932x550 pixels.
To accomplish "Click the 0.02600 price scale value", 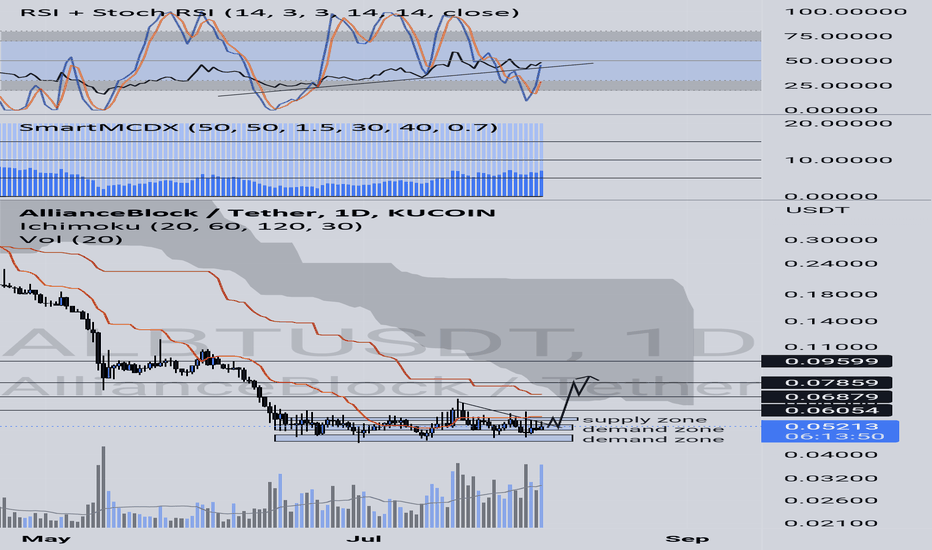I will click(831, 500).
